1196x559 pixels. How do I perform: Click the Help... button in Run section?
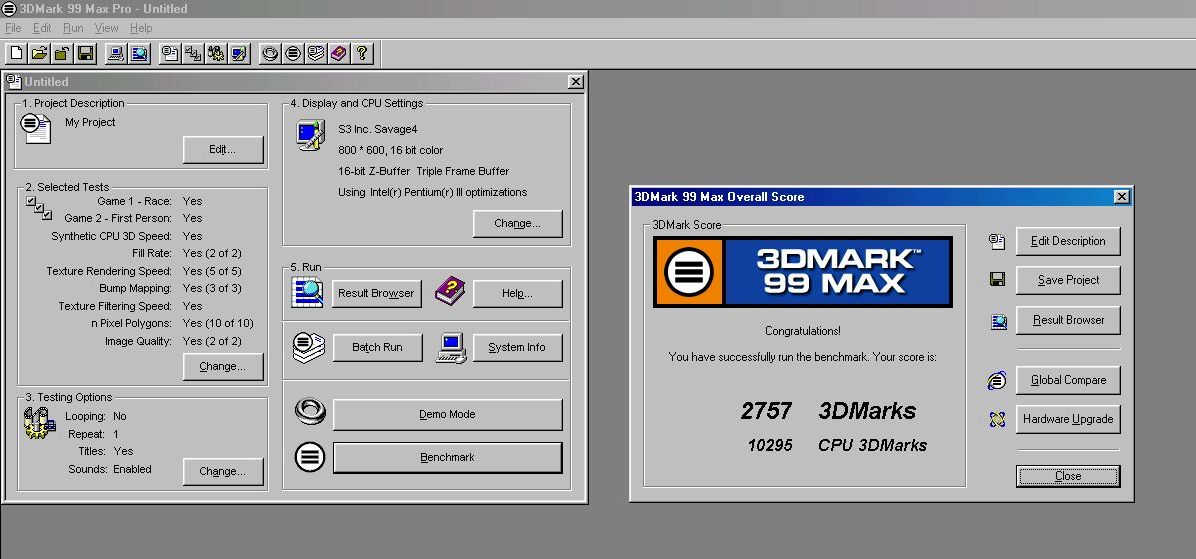(517, 293)
